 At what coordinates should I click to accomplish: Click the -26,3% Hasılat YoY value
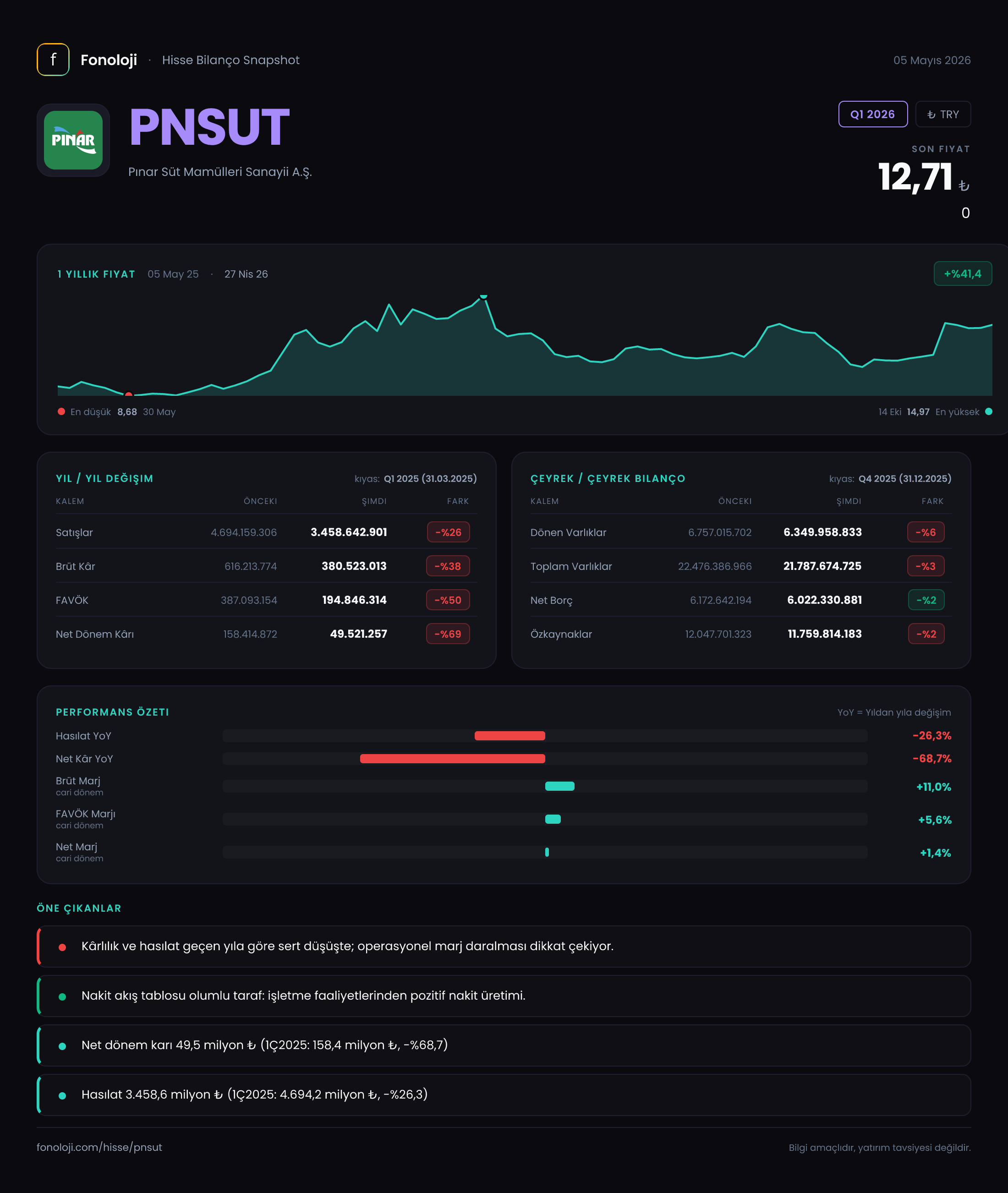coord(932,736)
